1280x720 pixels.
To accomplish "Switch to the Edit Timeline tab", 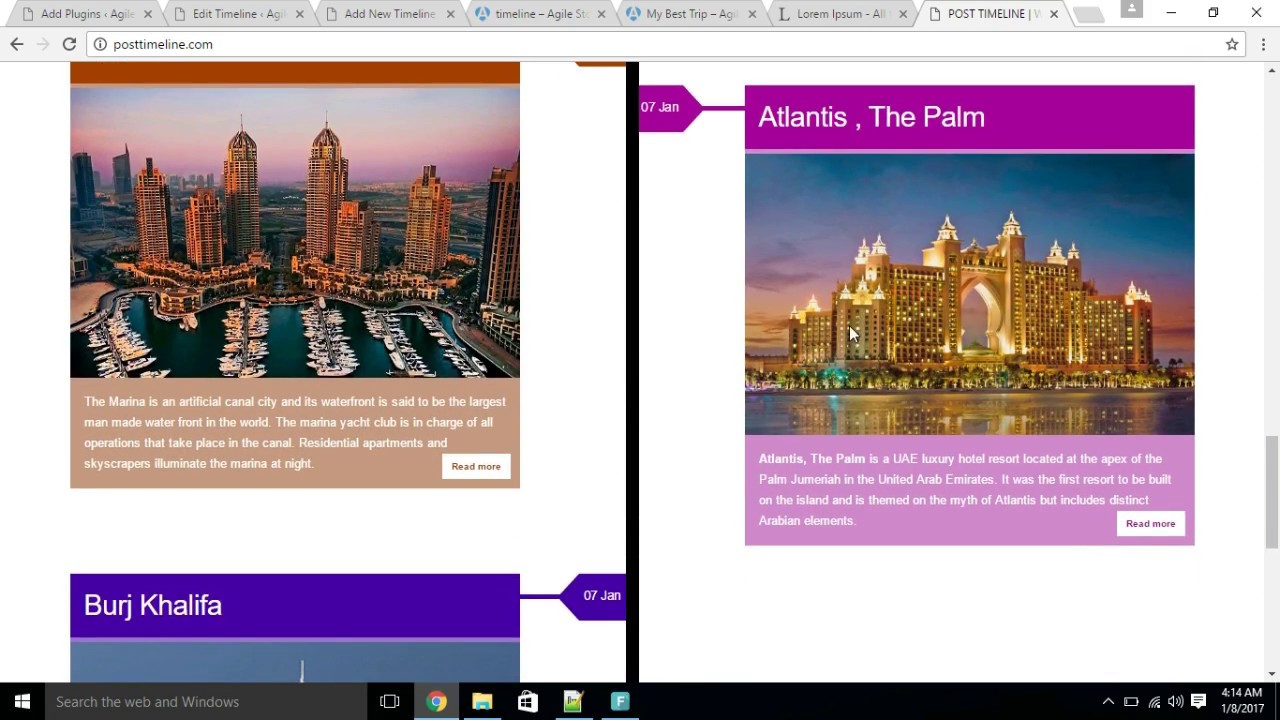I will pos(232,14).
